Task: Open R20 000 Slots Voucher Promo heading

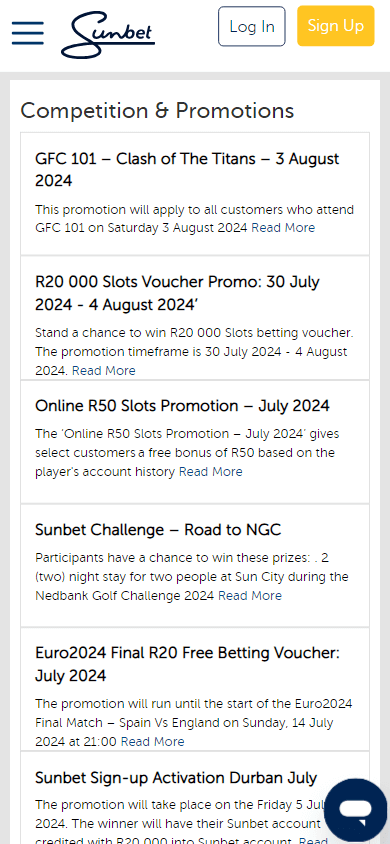Action: pyautogui.click(x=178, y=293)
